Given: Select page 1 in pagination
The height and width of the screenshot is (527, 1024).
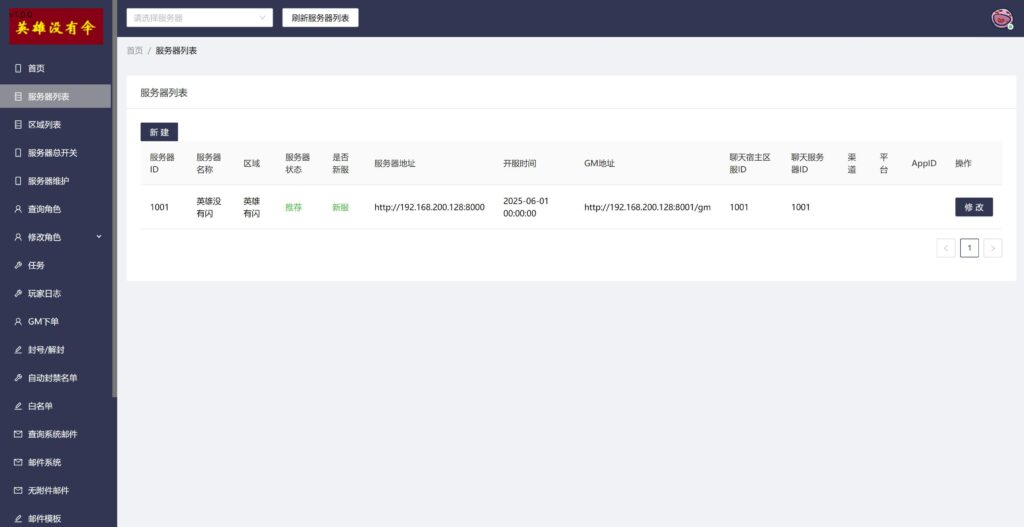Looking at the screenshot, I should point(969,248).
